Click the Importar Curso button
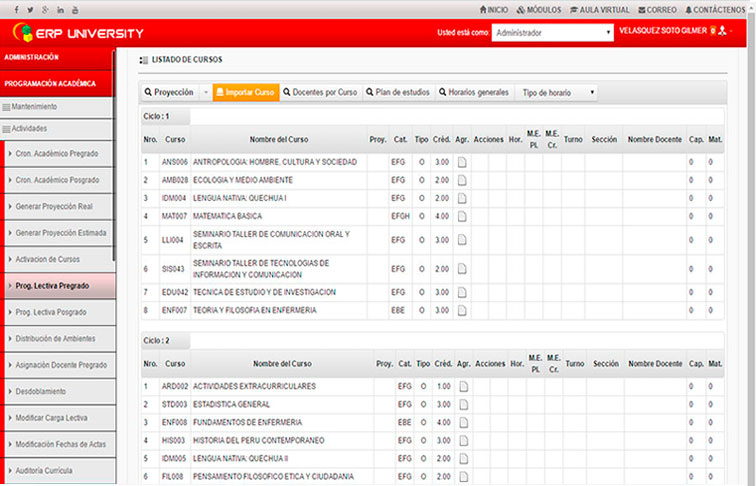Image resolution: width=756 pixels, height=486 pixels. pos(246,93)
